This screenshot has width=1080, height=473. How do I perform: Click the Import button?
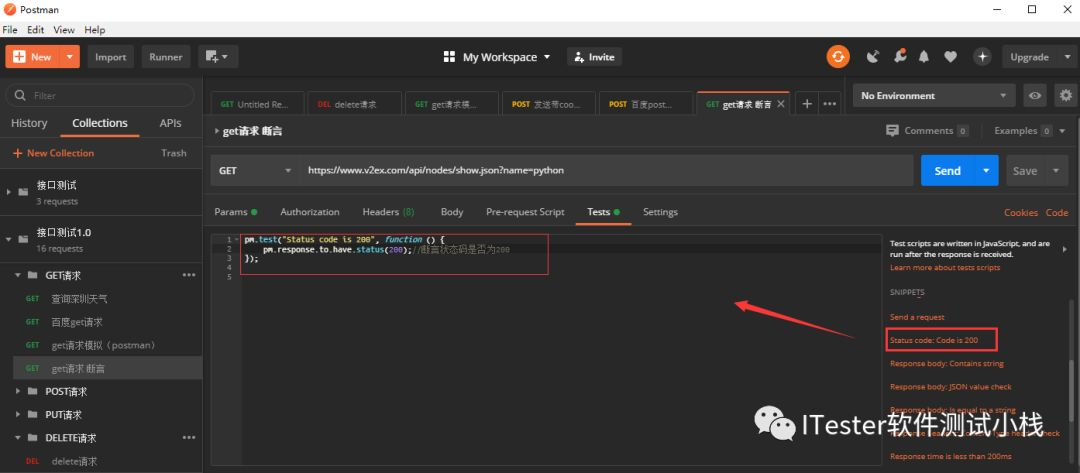tap(110, 56)
